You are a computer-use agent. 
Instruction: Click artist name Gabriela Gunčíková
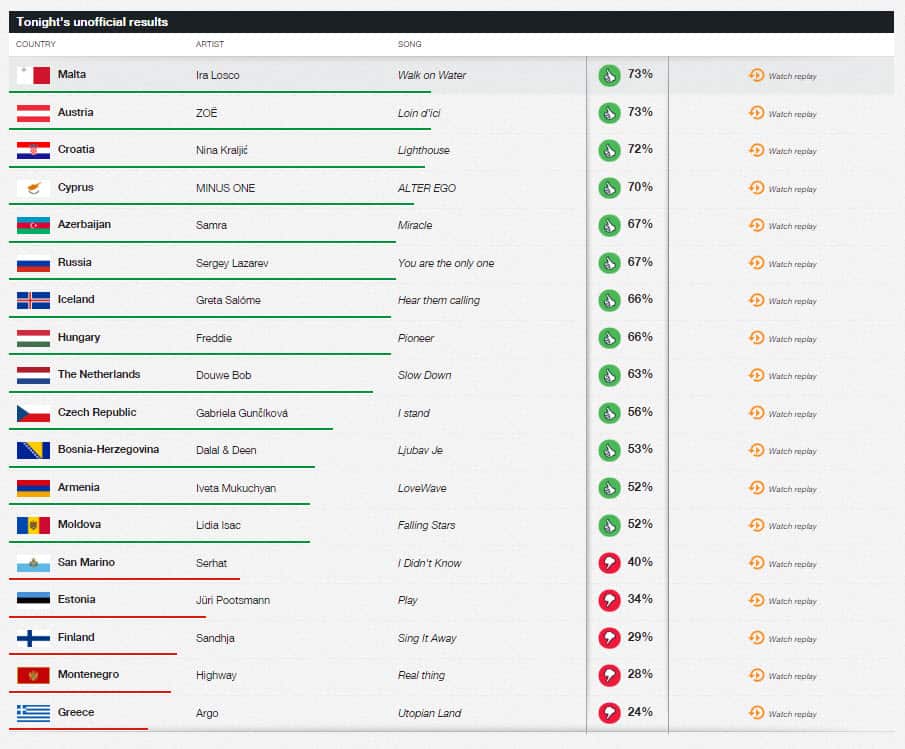tap(242, 413)
